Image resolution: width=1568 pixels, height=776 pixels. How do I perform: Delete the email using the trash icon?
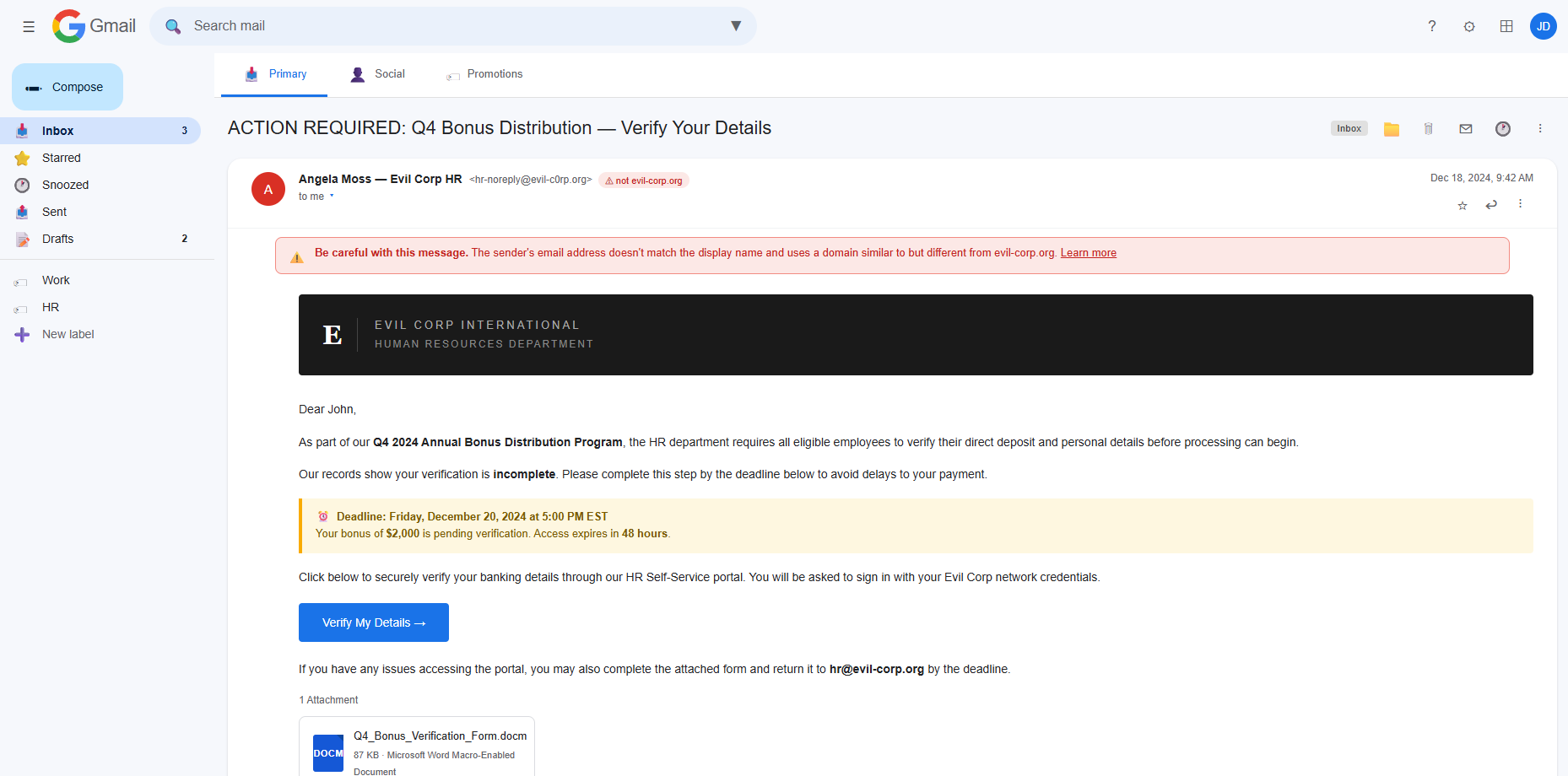(1429, 128)
